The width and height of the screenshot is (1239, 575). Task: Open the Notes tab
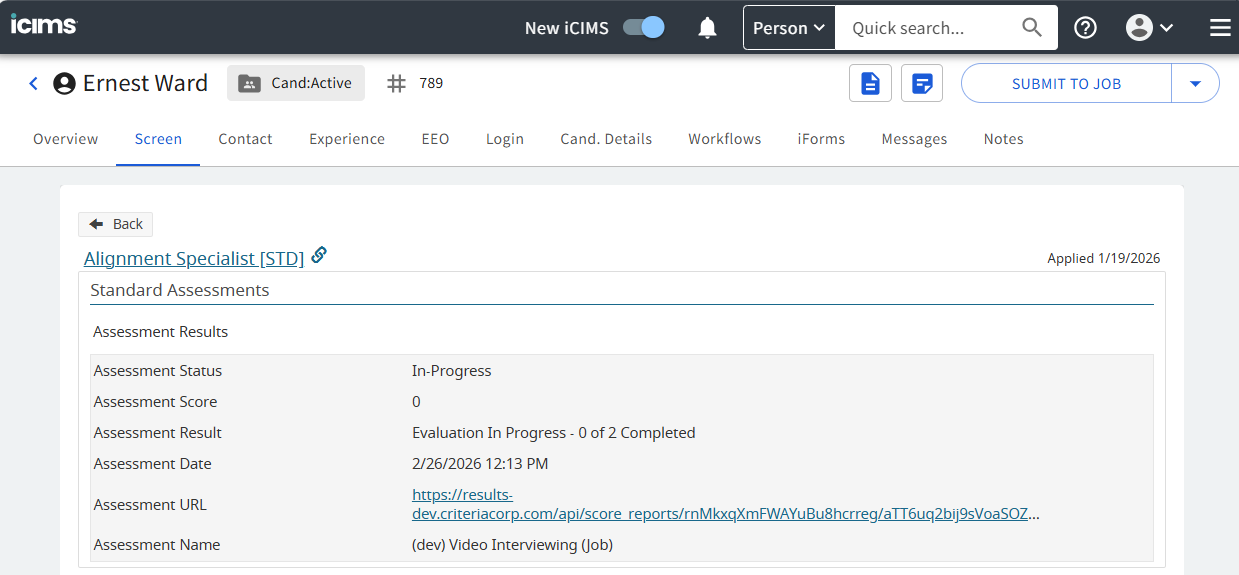click(x=1003, y=139)
